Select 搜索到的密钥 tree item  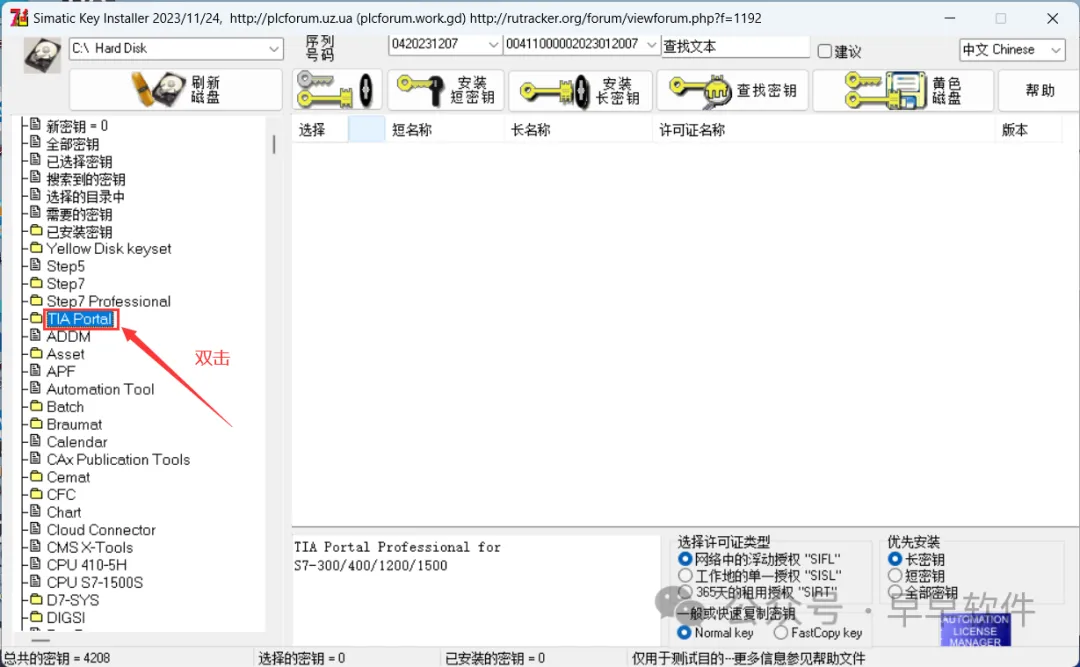[85, 179]
